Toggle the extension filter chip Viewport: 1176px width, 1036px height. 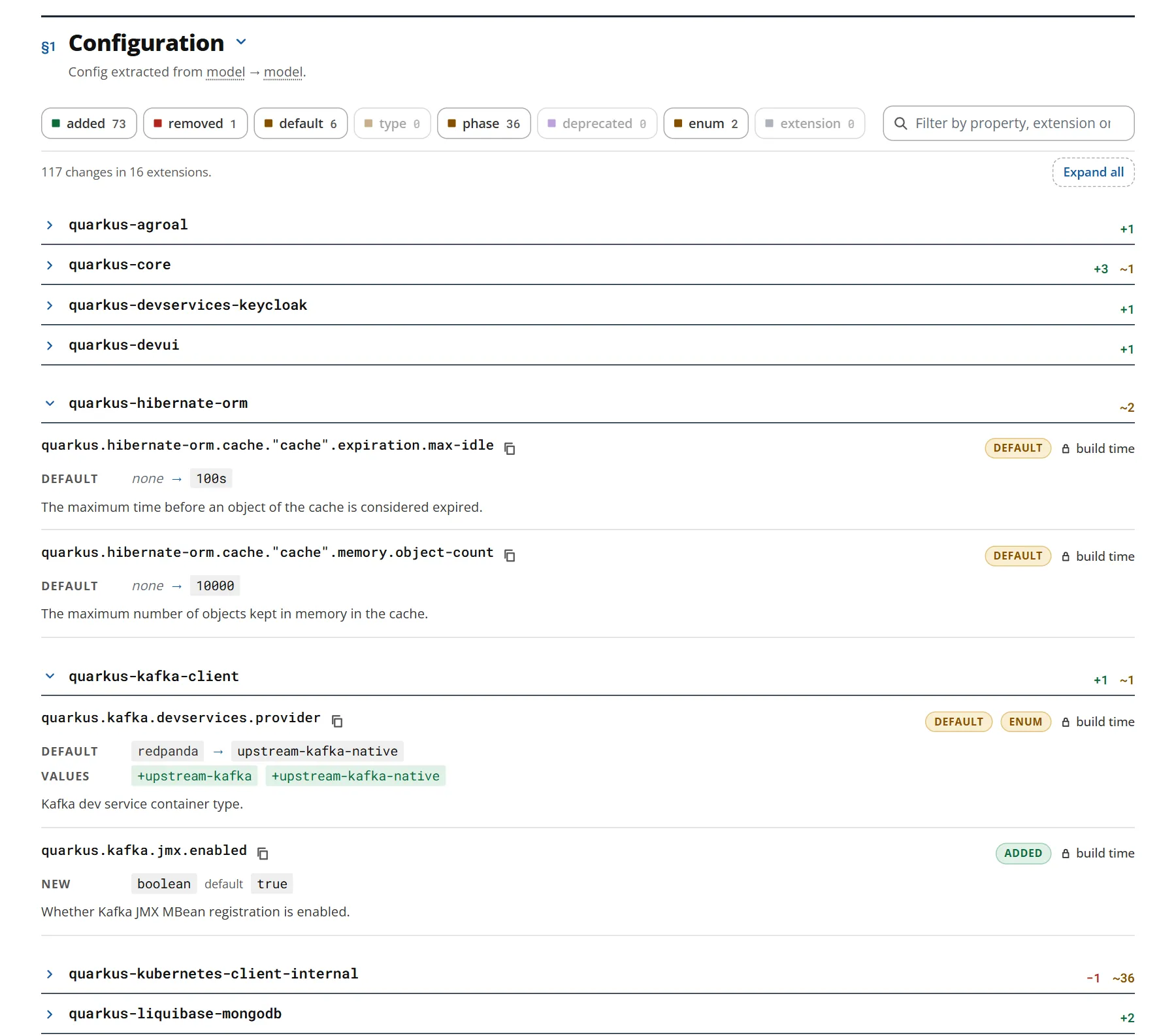(809, 123)
